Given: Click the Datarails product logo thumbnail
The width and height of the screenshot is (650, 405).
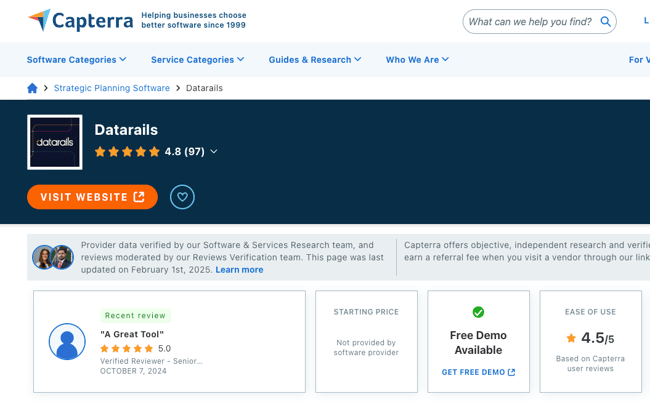Looking at the screenshot, I should pyautogui.click(x=55, y=142).
